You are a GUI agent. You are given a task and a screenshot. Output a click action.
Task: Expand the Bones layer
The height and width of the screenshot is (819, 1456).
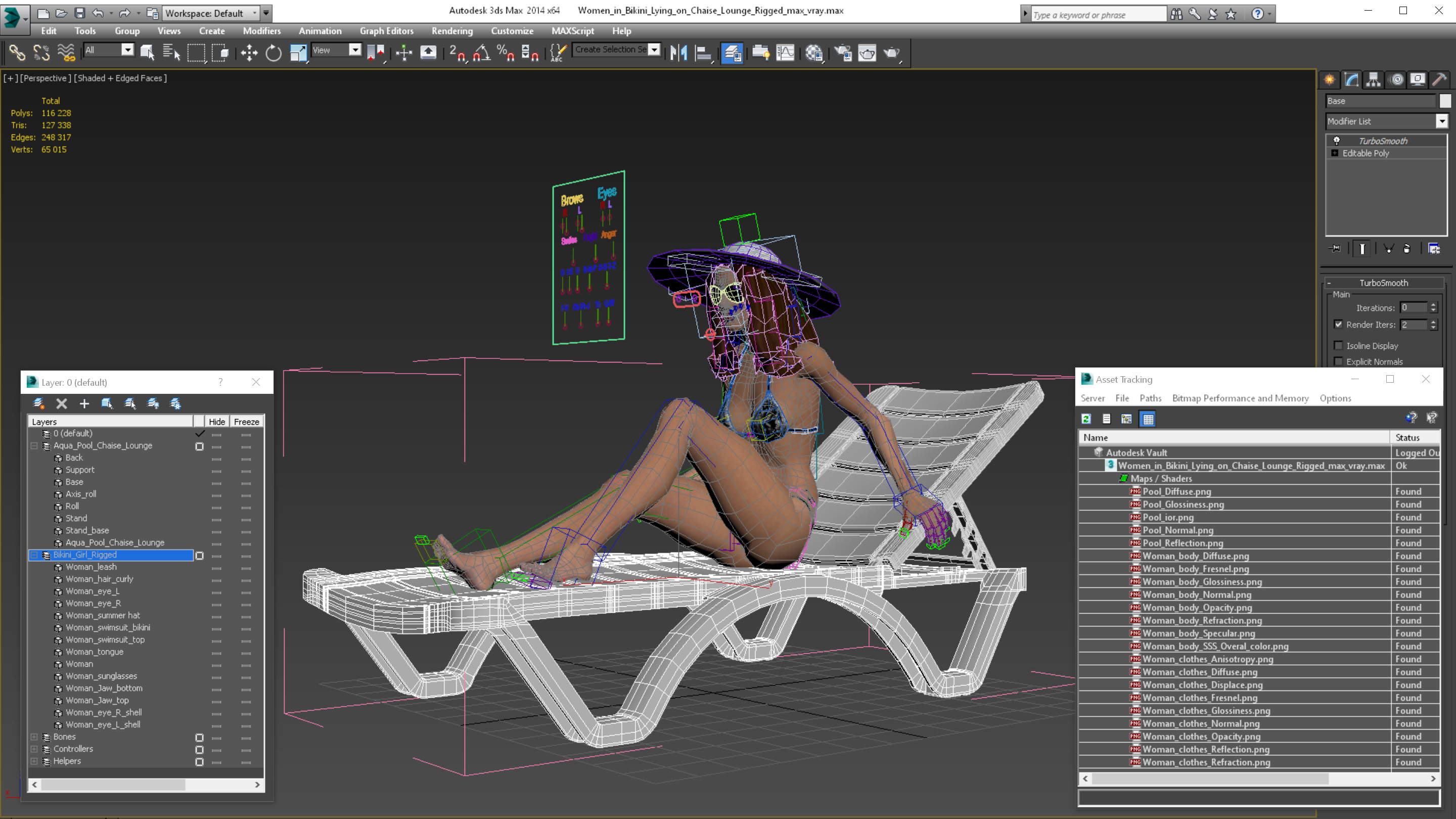34,737
